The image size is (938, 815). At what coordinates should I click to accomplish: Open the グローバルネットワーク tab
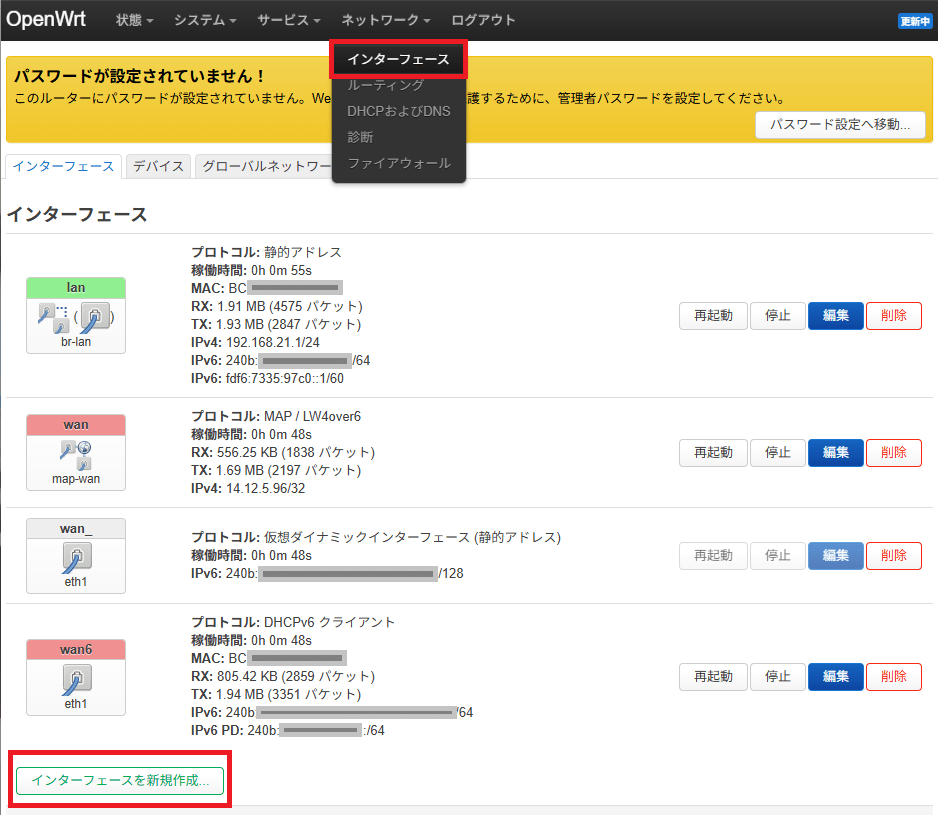coord(265,166)
